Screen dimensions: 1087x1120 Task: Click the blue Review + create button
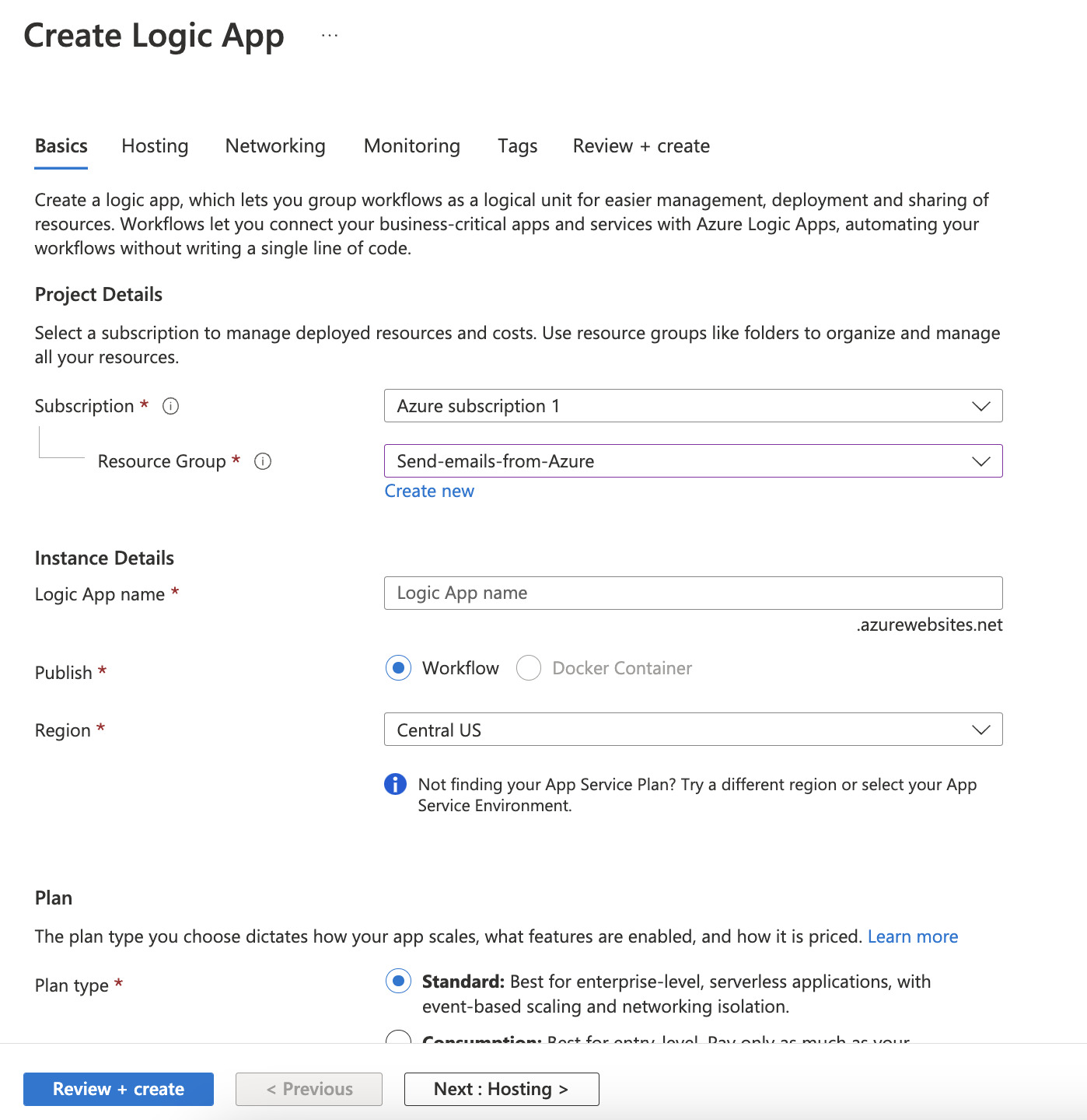(118, 1089)
